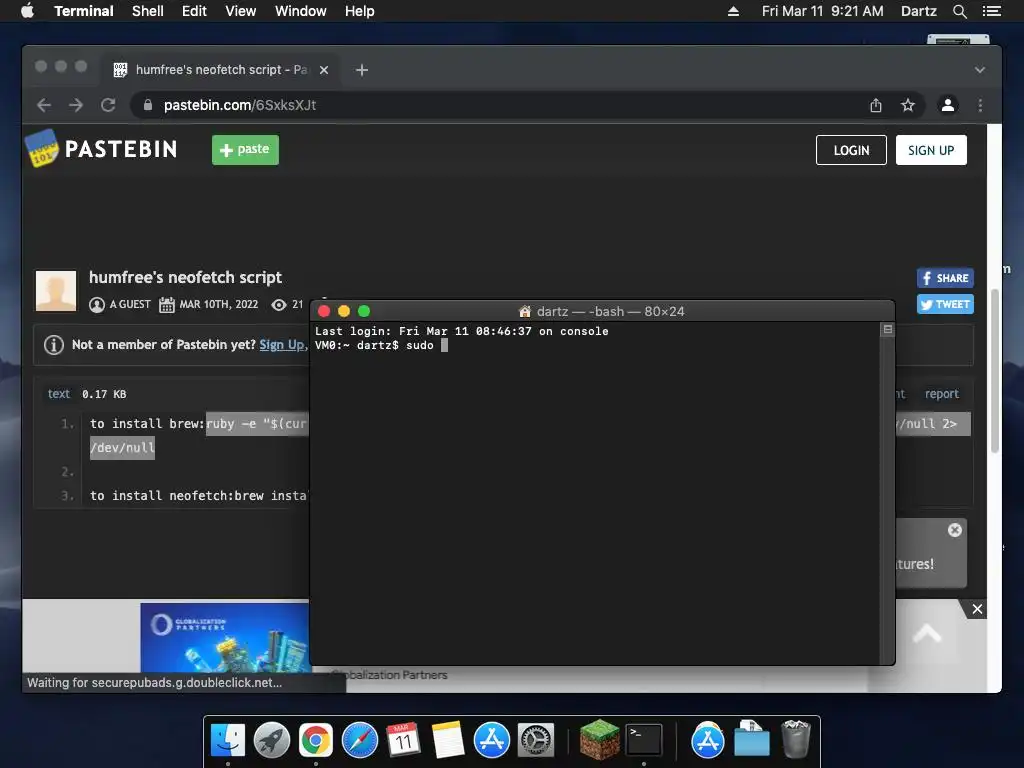Click the SIGN UP button
The width and height of the screenshot is (1024, 768).
[931, 150]
